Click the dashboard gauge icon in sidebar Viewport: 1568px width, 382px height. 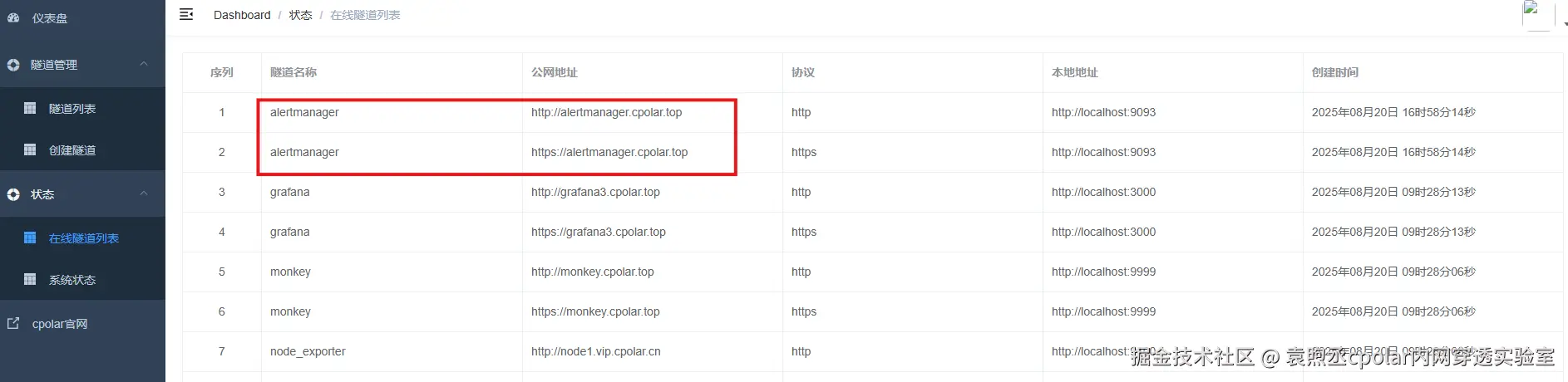(13, 17)
